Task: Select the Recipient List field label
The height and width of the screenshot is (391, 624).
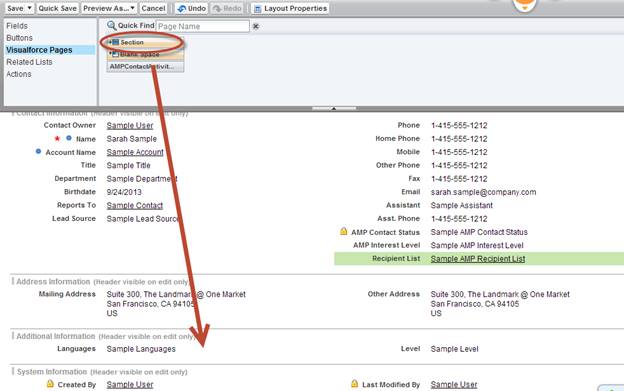Action: (x=396, y=259)
